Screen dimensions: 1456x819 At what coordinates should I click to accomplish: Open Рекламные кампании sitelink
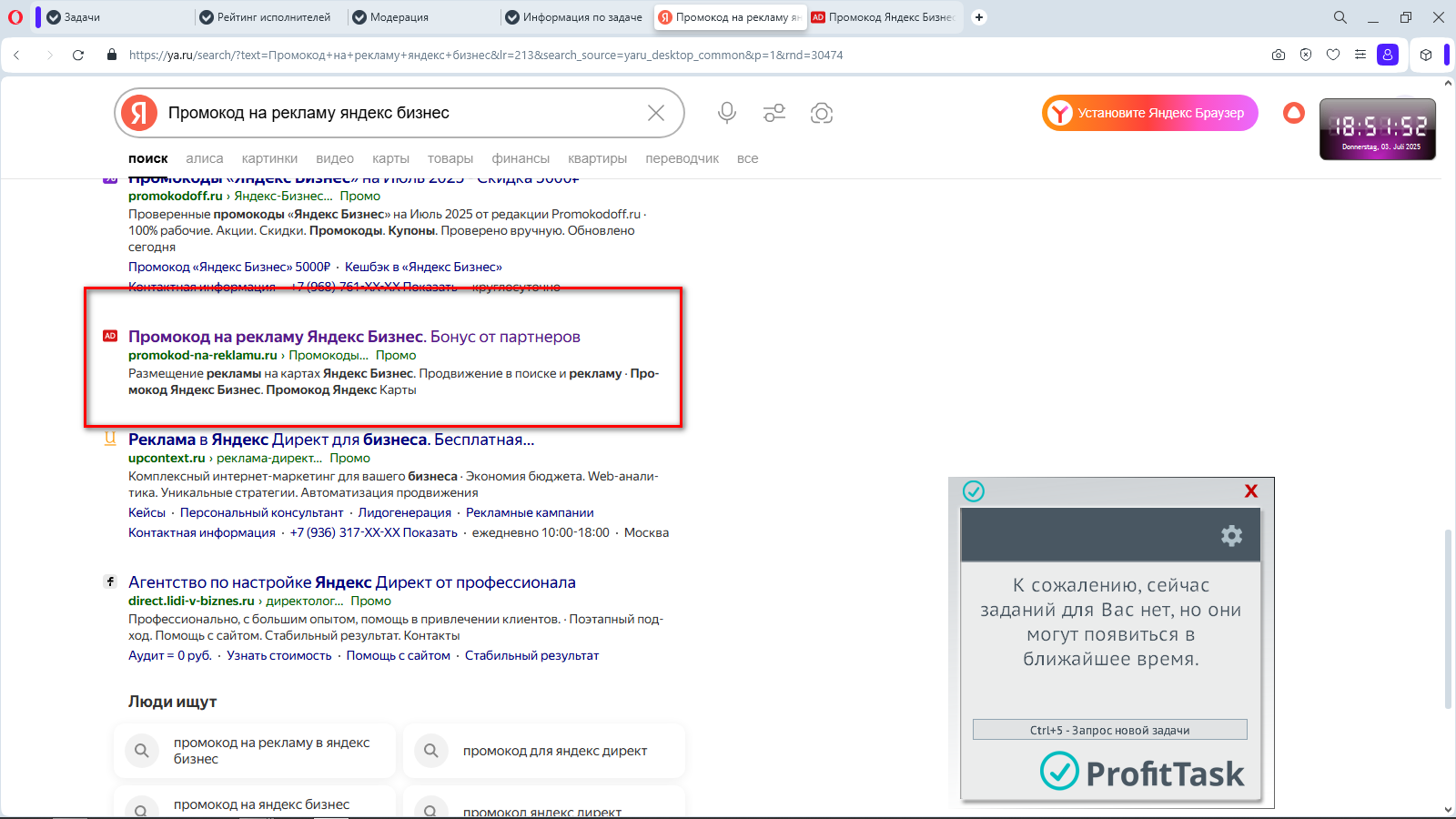(530, 512)
